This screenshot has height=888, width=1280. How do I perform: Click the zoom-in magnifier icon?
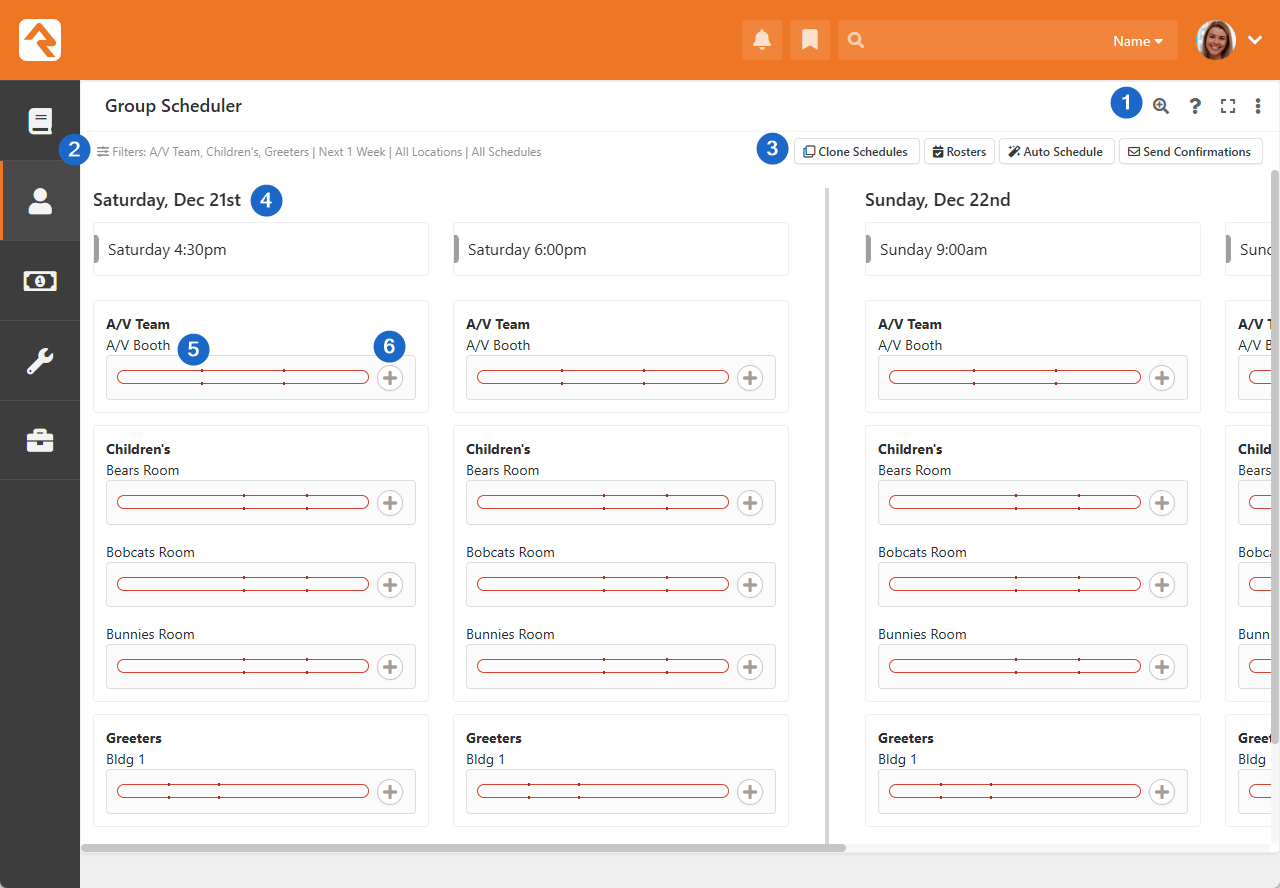click(x=1161, y=106)
